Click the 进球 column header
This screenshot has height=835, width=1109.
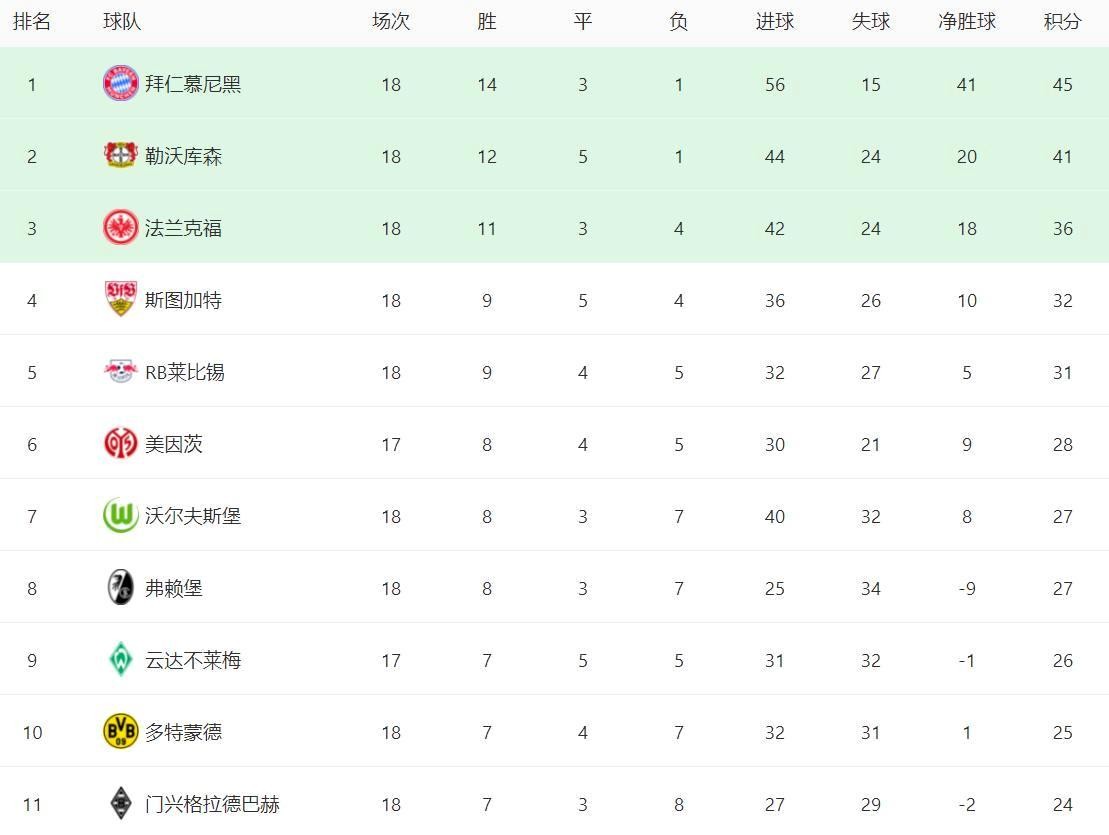tap(774, 22)
